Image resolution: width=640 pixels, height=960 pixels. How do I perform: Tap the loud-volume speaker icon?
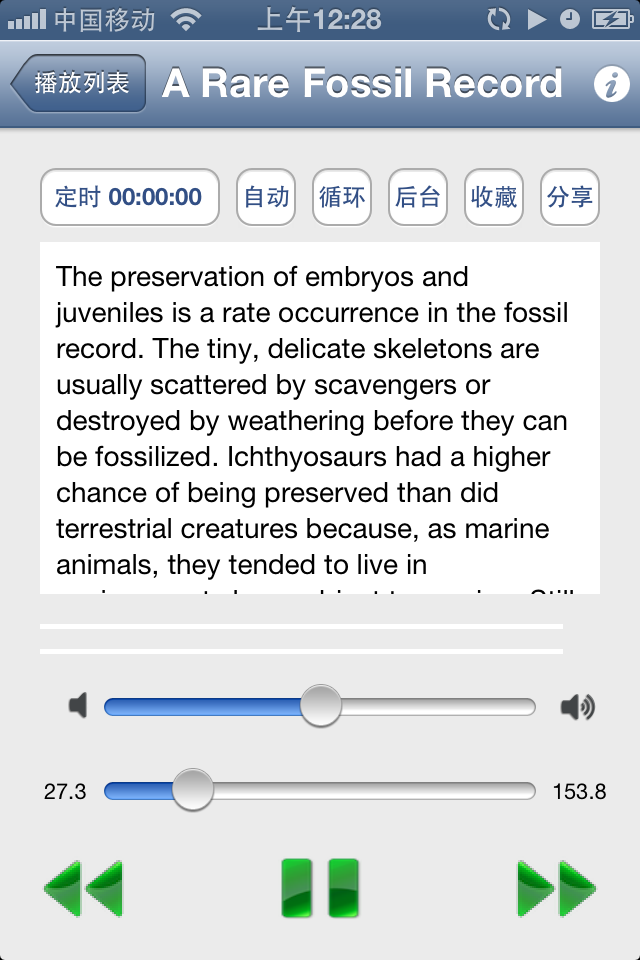(x=577, y=707)
